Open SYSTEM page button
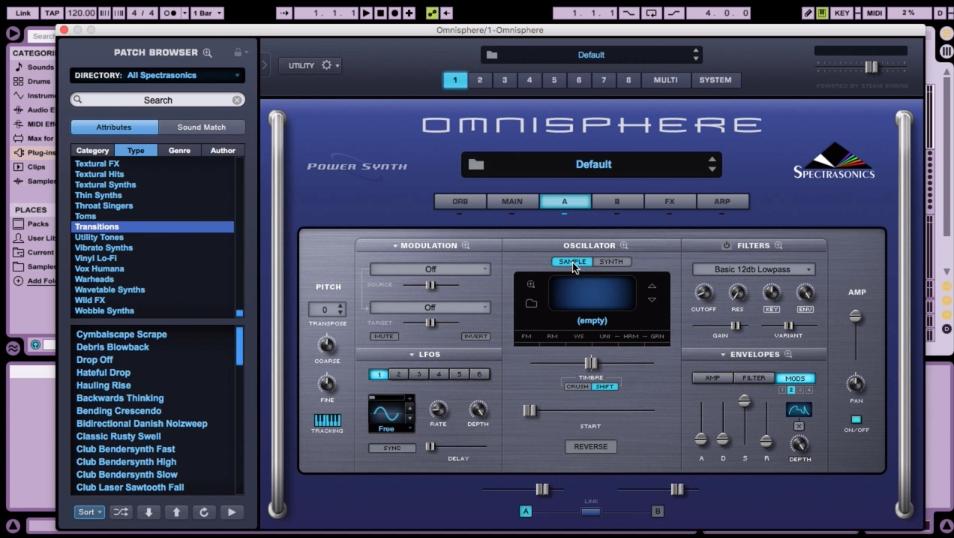 tap(716, 80)
